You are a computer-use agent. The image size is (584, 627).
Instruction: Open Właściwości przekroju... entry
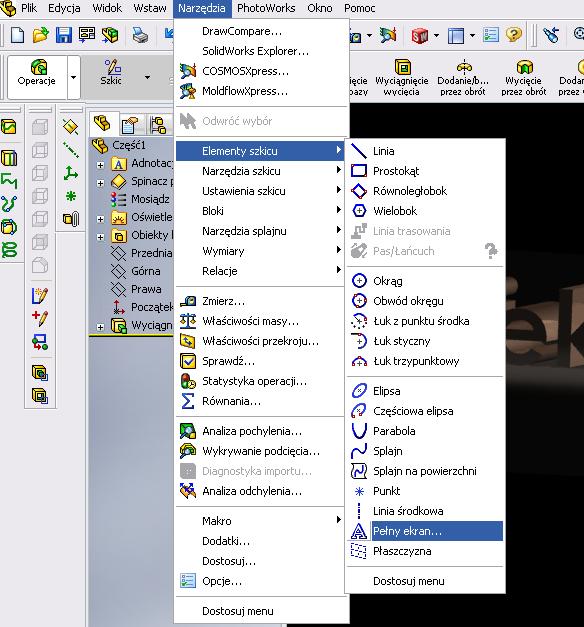pyautogui.click(x=260, y=341)
